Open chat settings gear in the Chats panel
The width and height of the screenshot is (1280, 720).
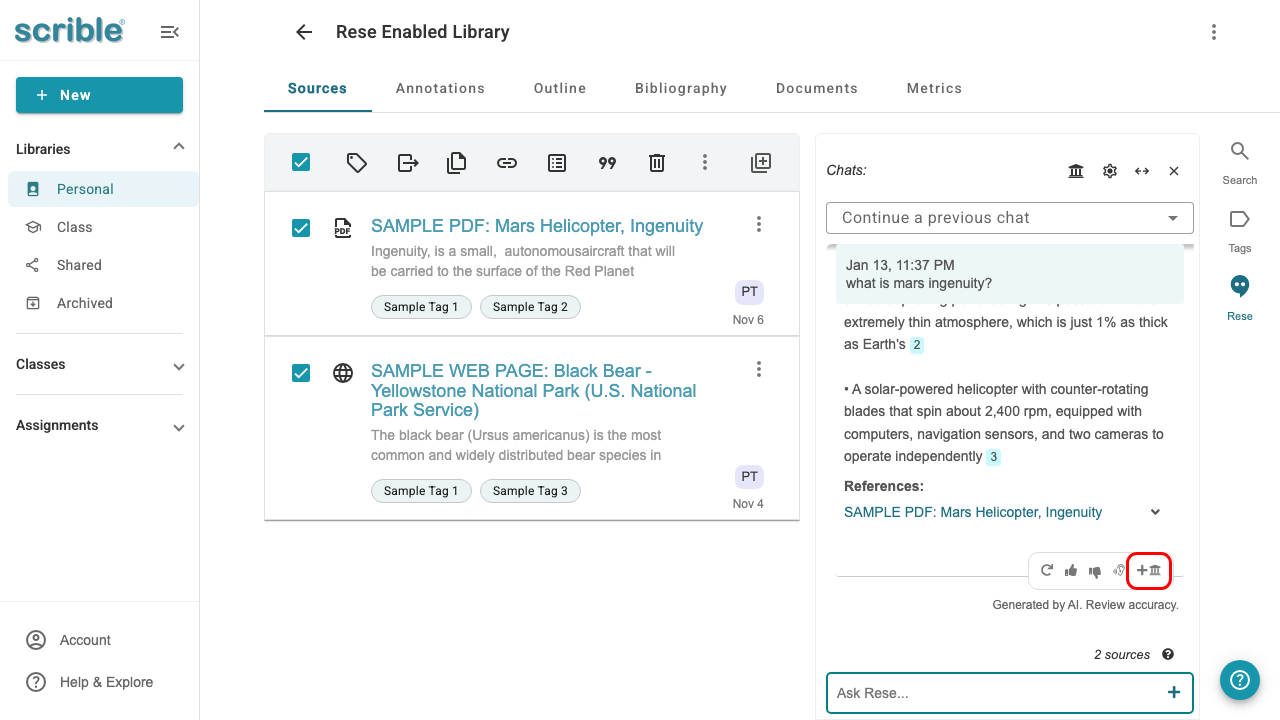[1110, 170]
